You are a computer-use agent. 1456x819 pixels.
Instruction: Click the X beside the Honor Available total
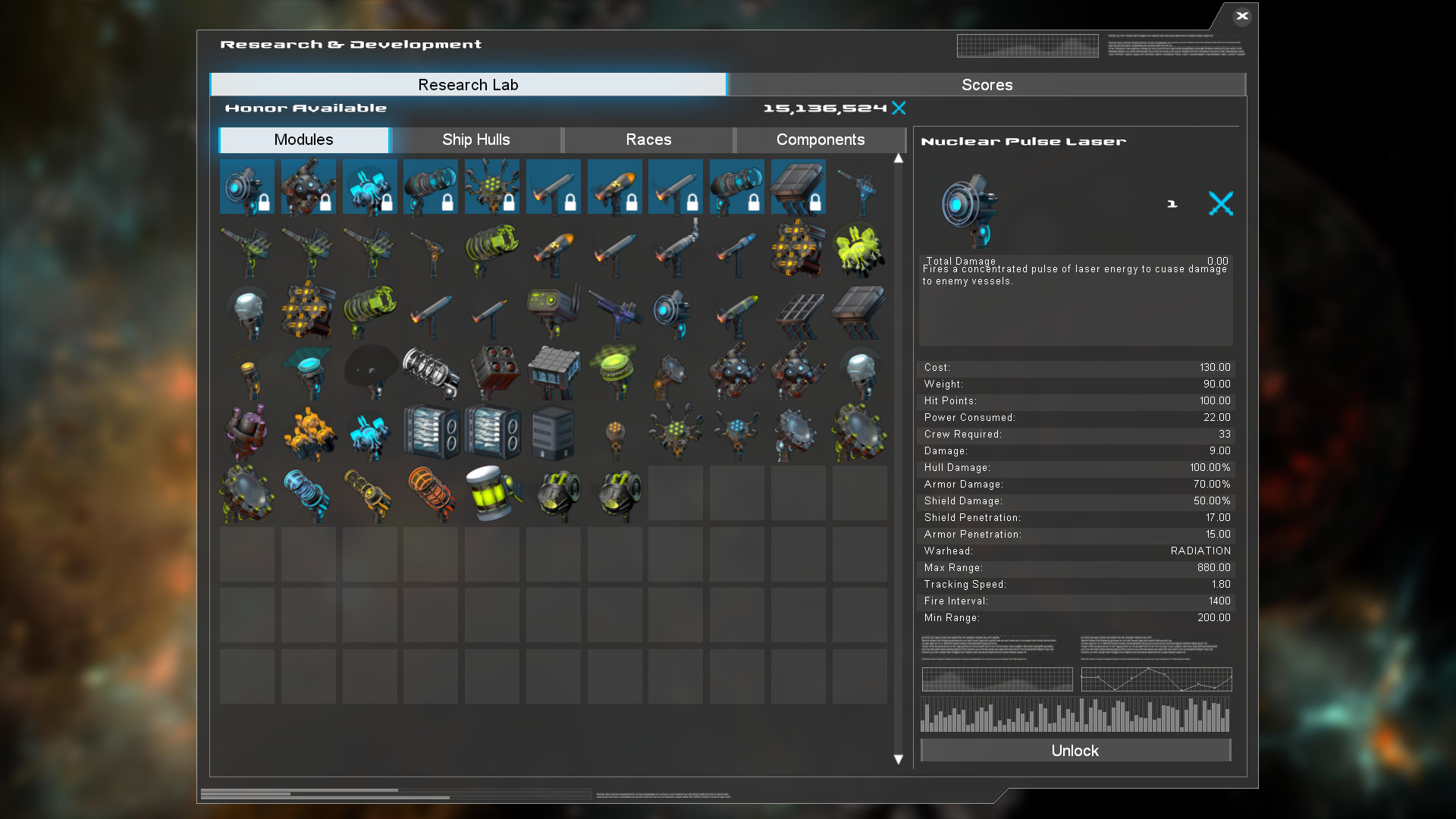click(x=899, y=108)
